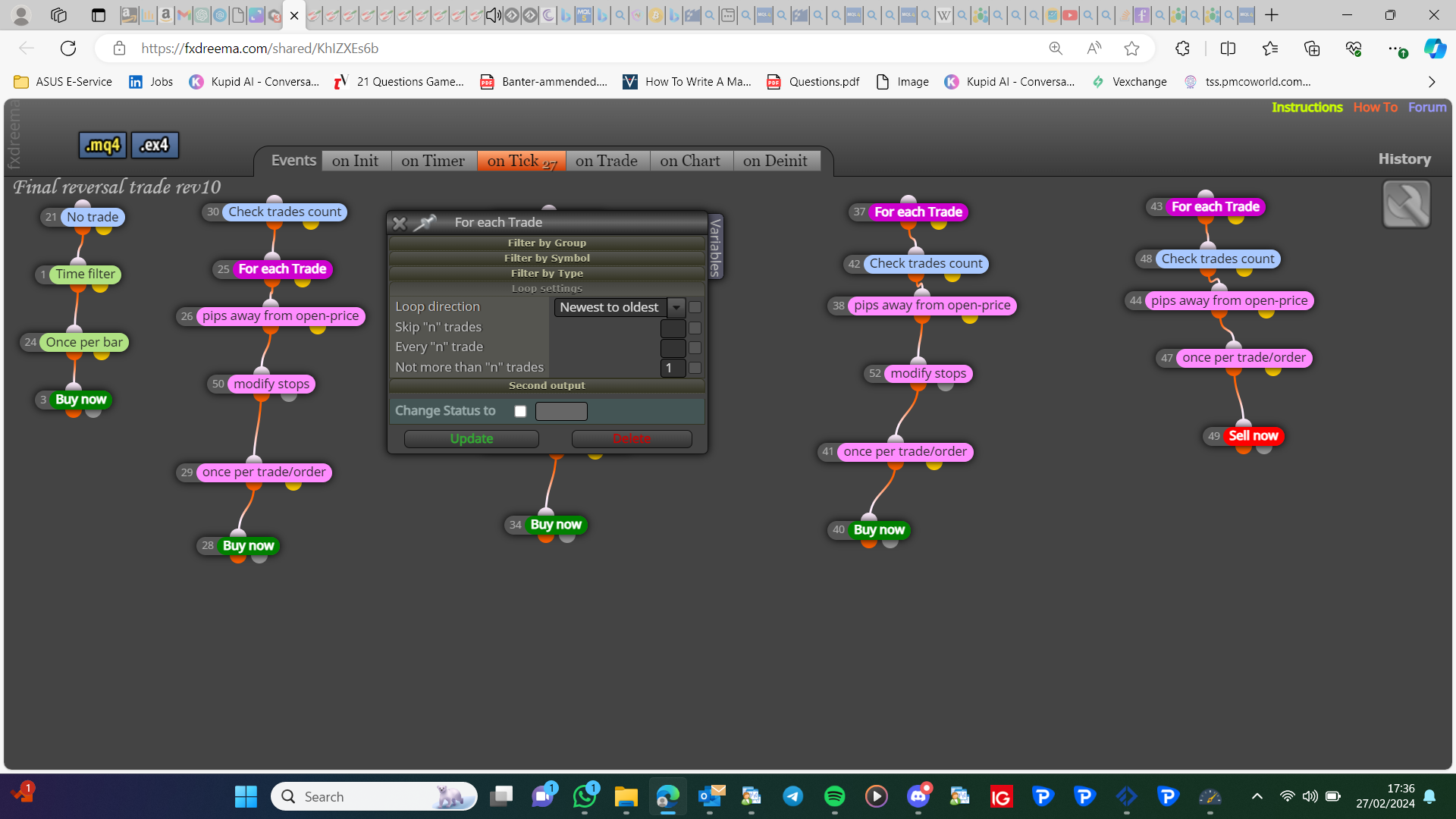Tick the Every n trade row checkbox
The image size is (1456, 819).
pos(695,347)
